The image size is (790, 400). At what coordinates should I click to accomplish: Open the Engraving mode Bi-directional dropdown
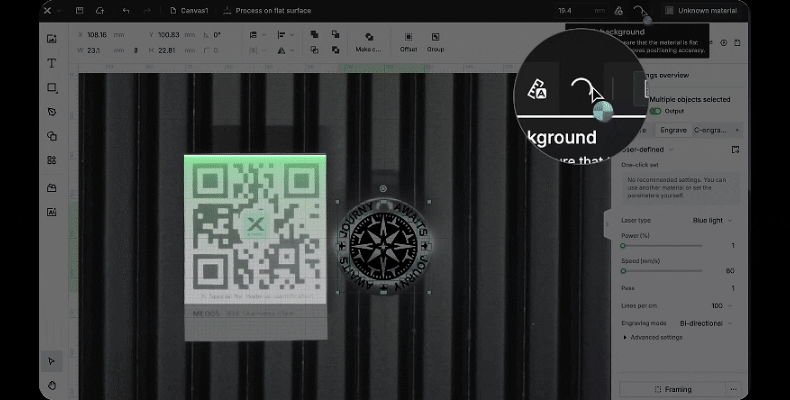pyautogui.click(x=706, y=324)
